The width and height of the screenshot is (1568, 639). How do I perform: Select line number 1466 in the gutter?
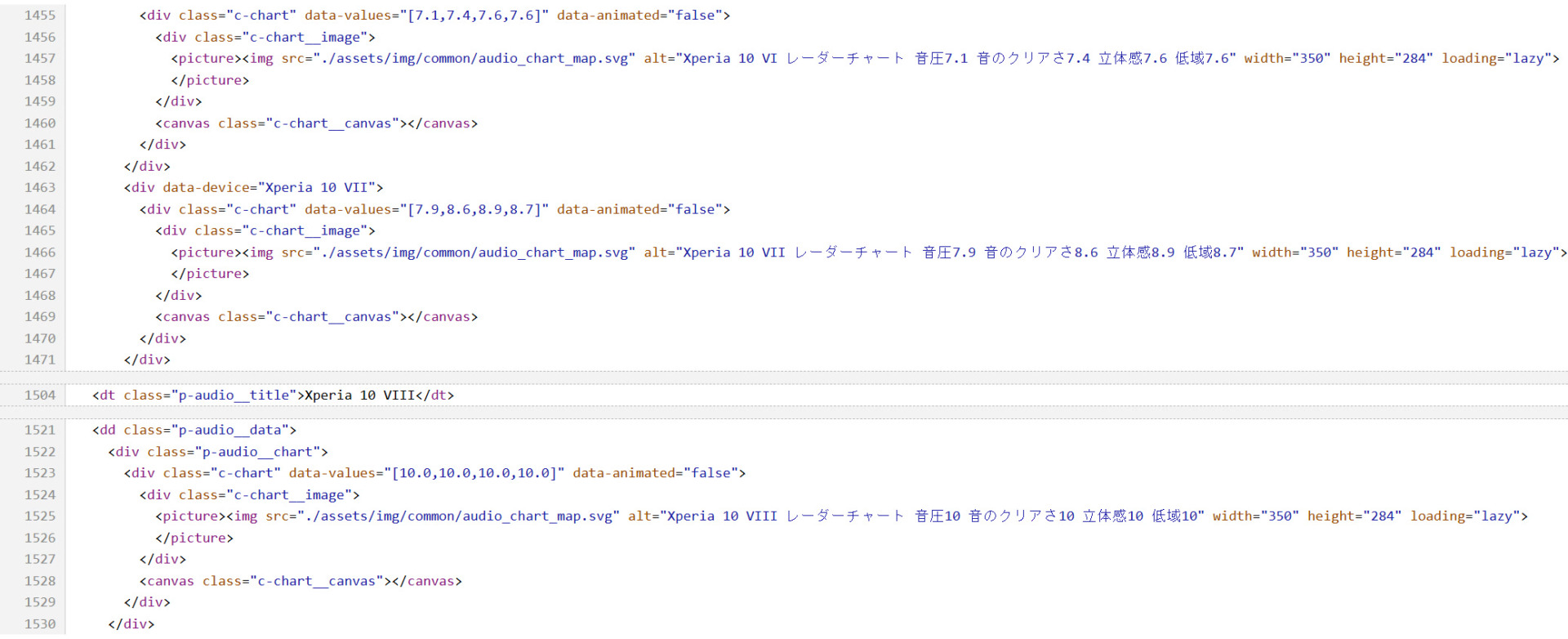point(40,252)
